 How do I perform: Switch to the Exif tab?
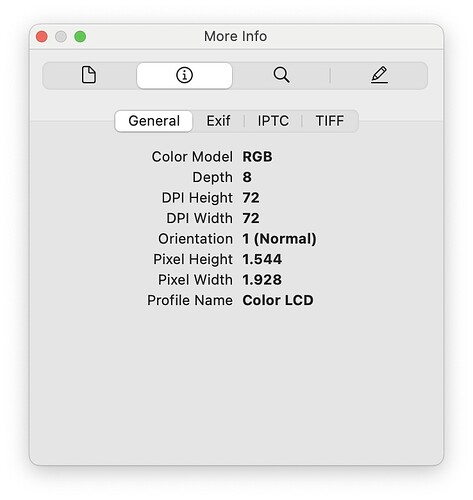pyautogui.click(x=218, y=121)
